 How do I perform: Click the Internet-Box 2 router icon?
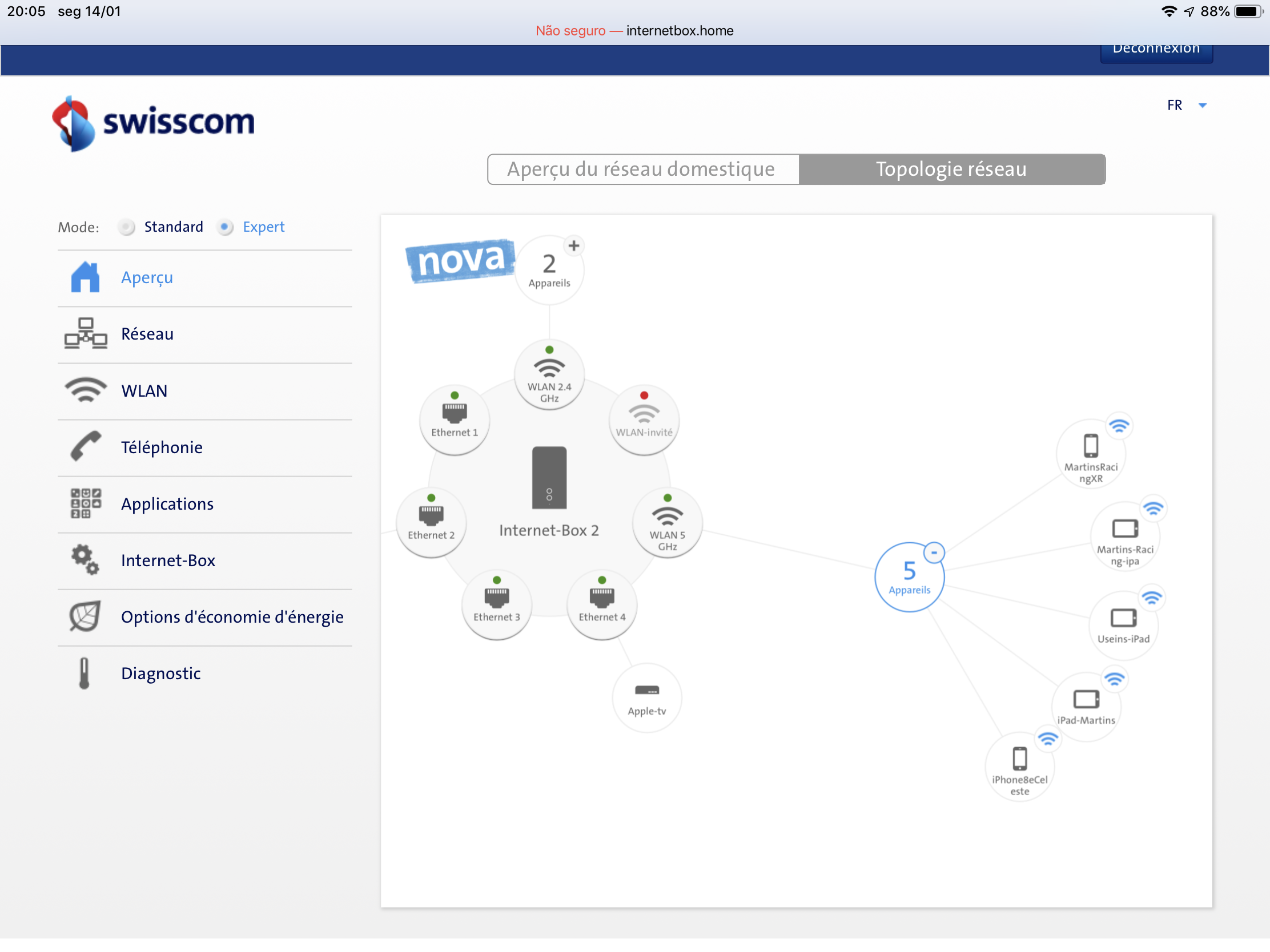pyautogui.click(x=549, y=478)
